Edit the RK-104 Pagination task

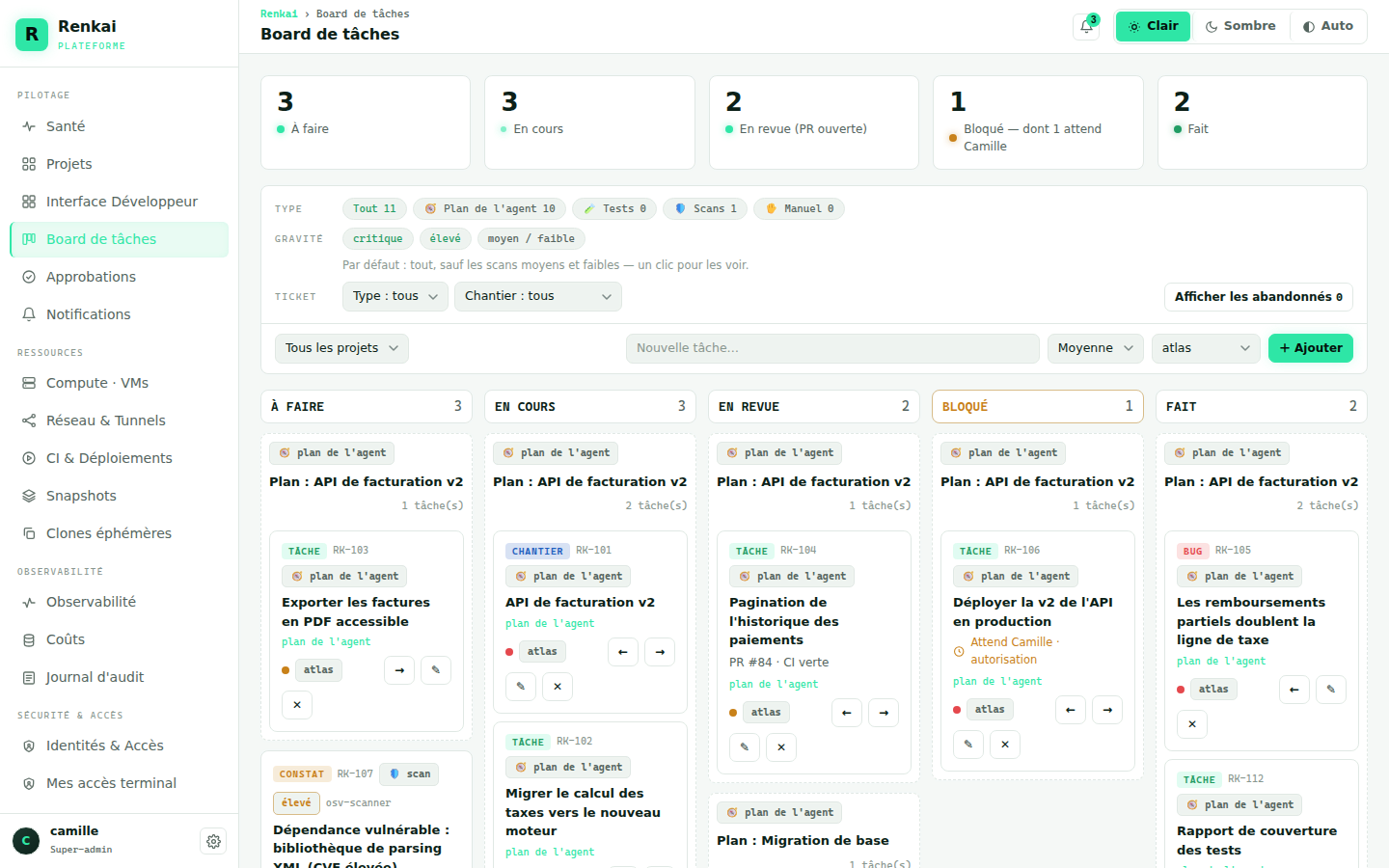click(x=745, y=747)
